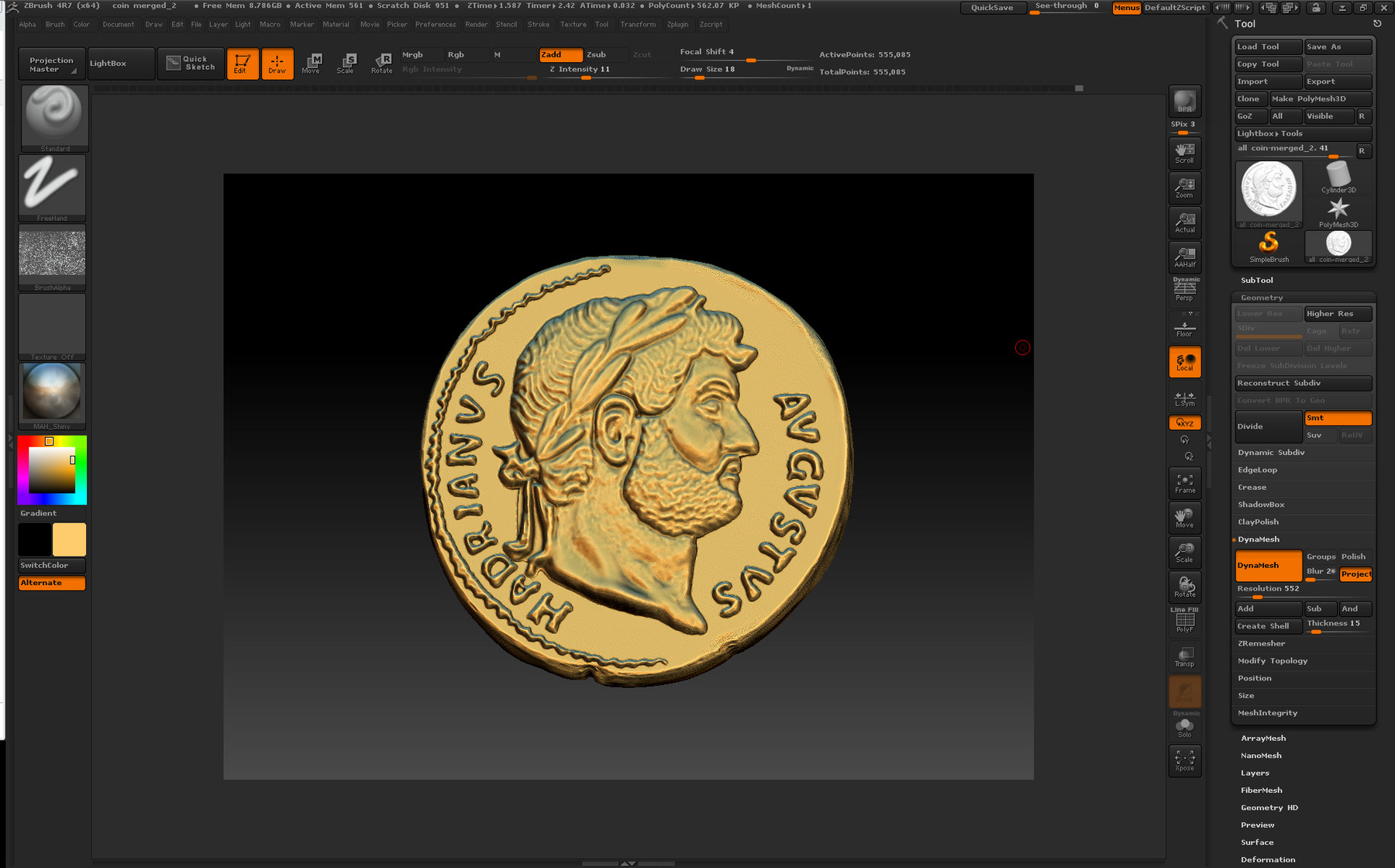Image resolution: width=1395 pixels, height=868 pixels.
Task: Click the BPR render icon
Action: click(1183, 102)
